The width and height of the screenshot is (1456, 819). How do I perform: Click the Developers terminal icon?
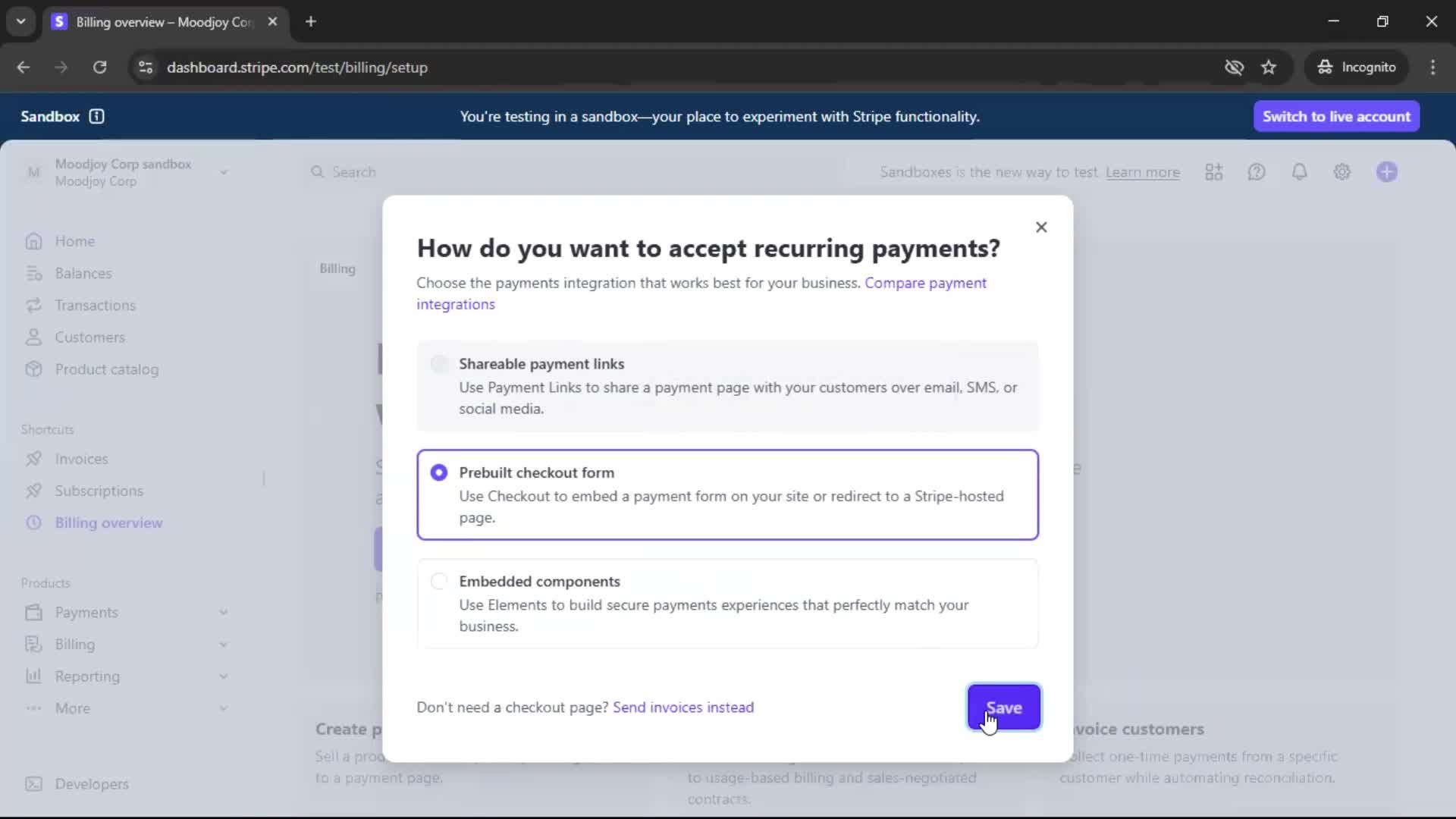pos(33,783)
